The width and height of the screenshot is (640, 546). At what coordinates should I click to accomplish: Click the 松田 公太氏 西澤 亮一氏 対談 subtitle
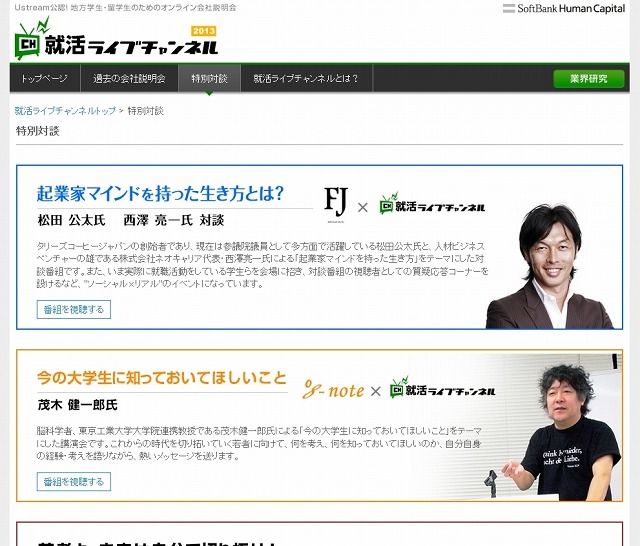(x=131, y=220)
